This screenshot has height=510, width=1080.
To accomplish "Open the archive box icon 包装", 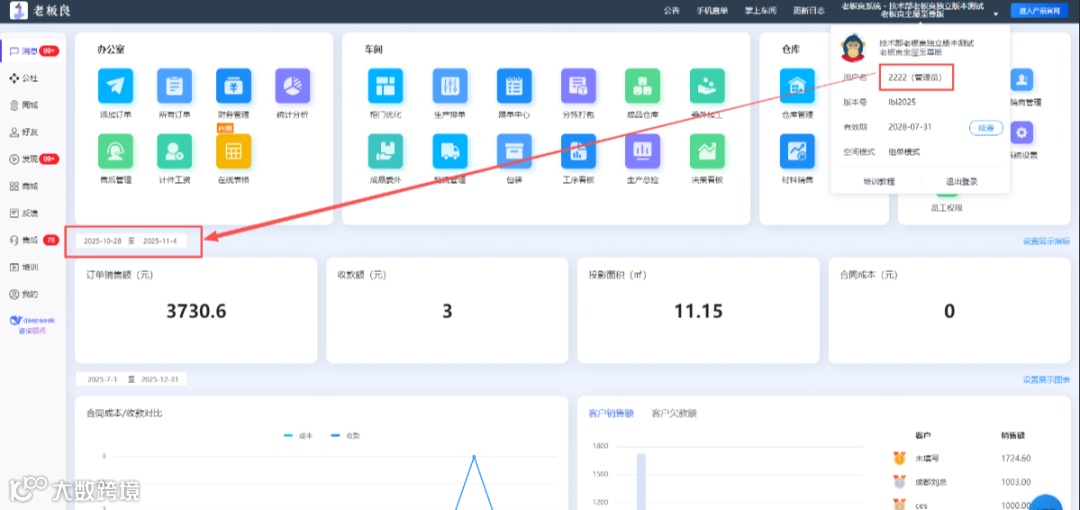I will click(514, 152).
